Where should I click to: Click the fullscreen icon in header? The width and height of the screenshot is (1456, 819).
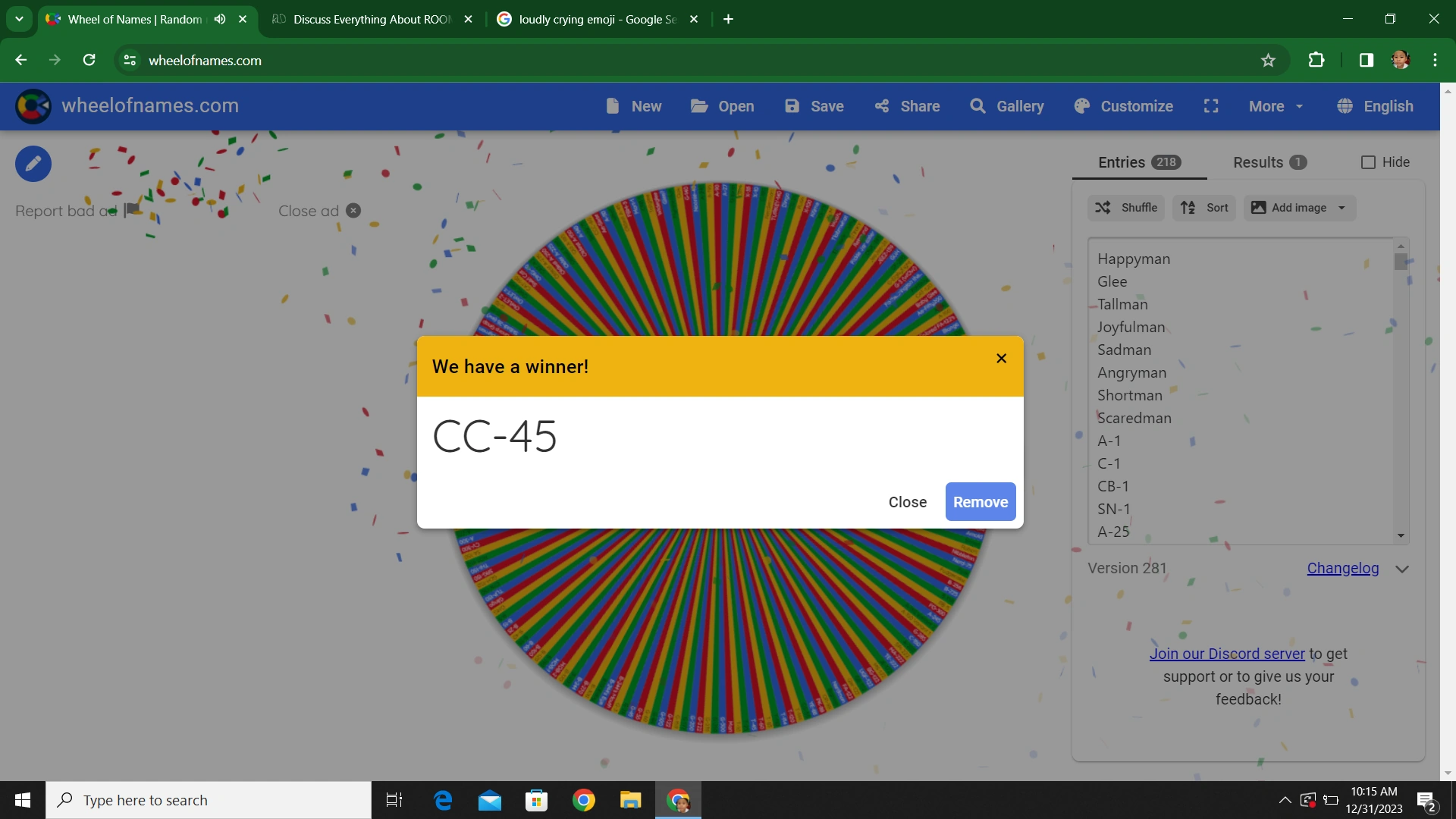click(x=1211, y=106)
